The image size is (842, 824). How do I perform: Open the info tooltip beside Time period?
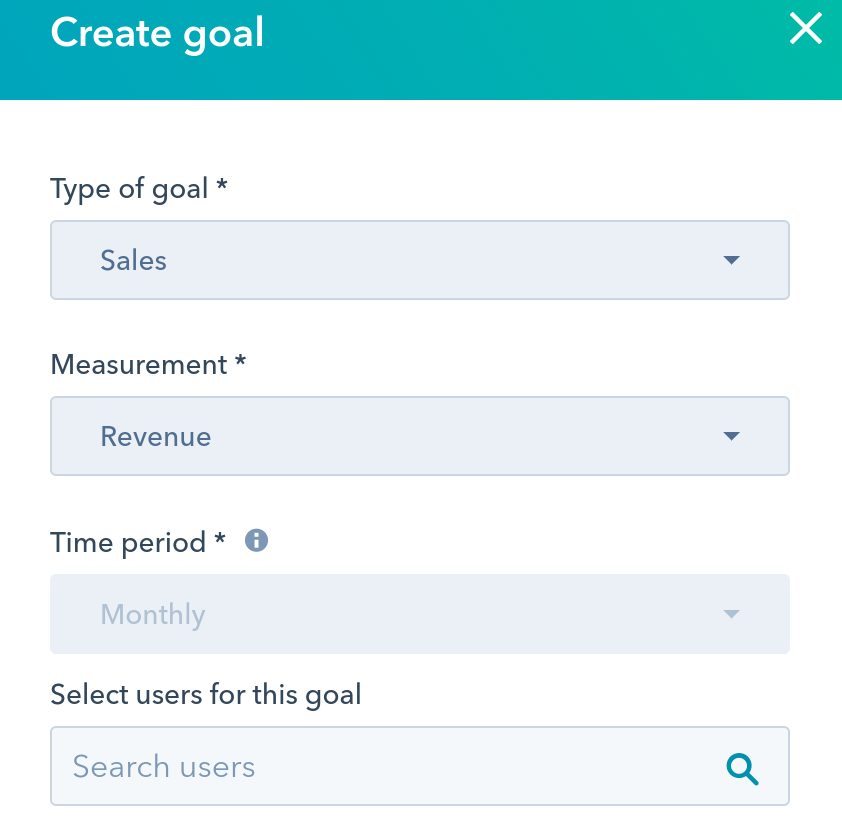[256, 541]
